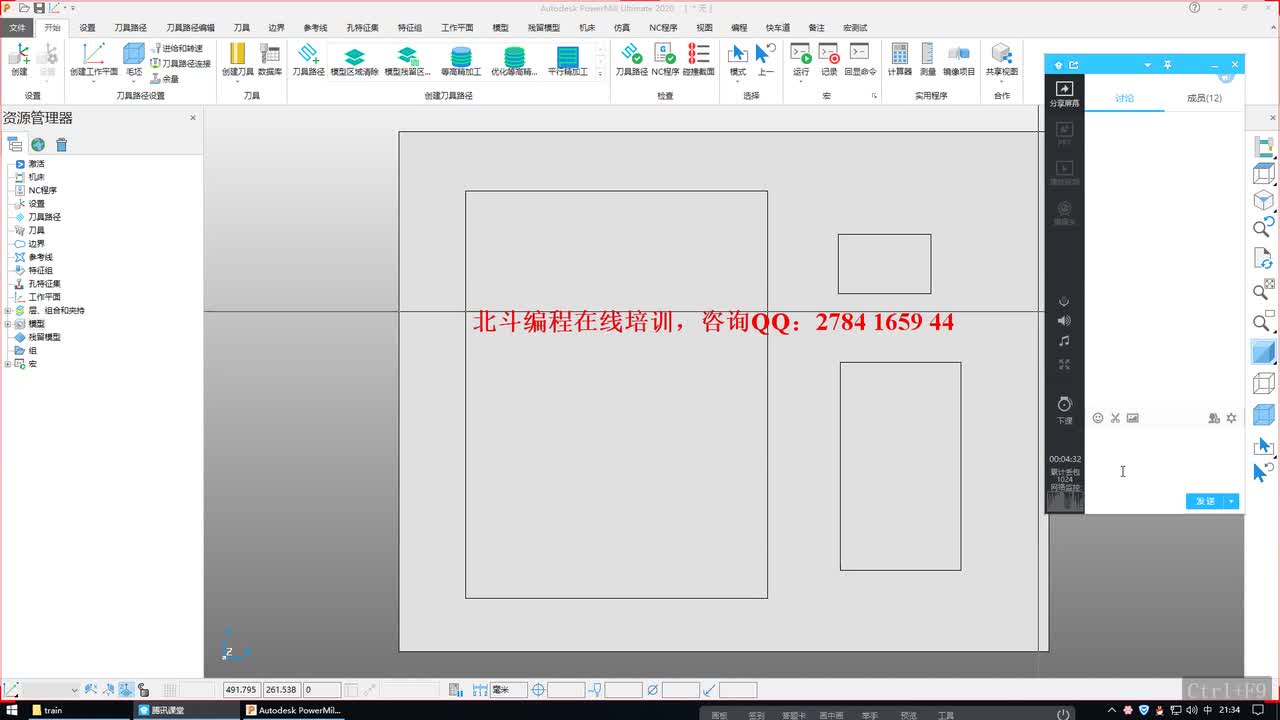Click delete trash icon in explorer

coord(62,144)
